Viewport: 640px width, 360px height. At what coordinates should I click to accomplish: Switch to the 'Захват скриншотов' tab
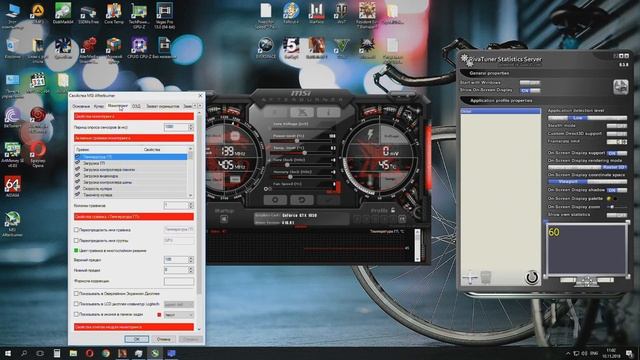tap(162, 106)
